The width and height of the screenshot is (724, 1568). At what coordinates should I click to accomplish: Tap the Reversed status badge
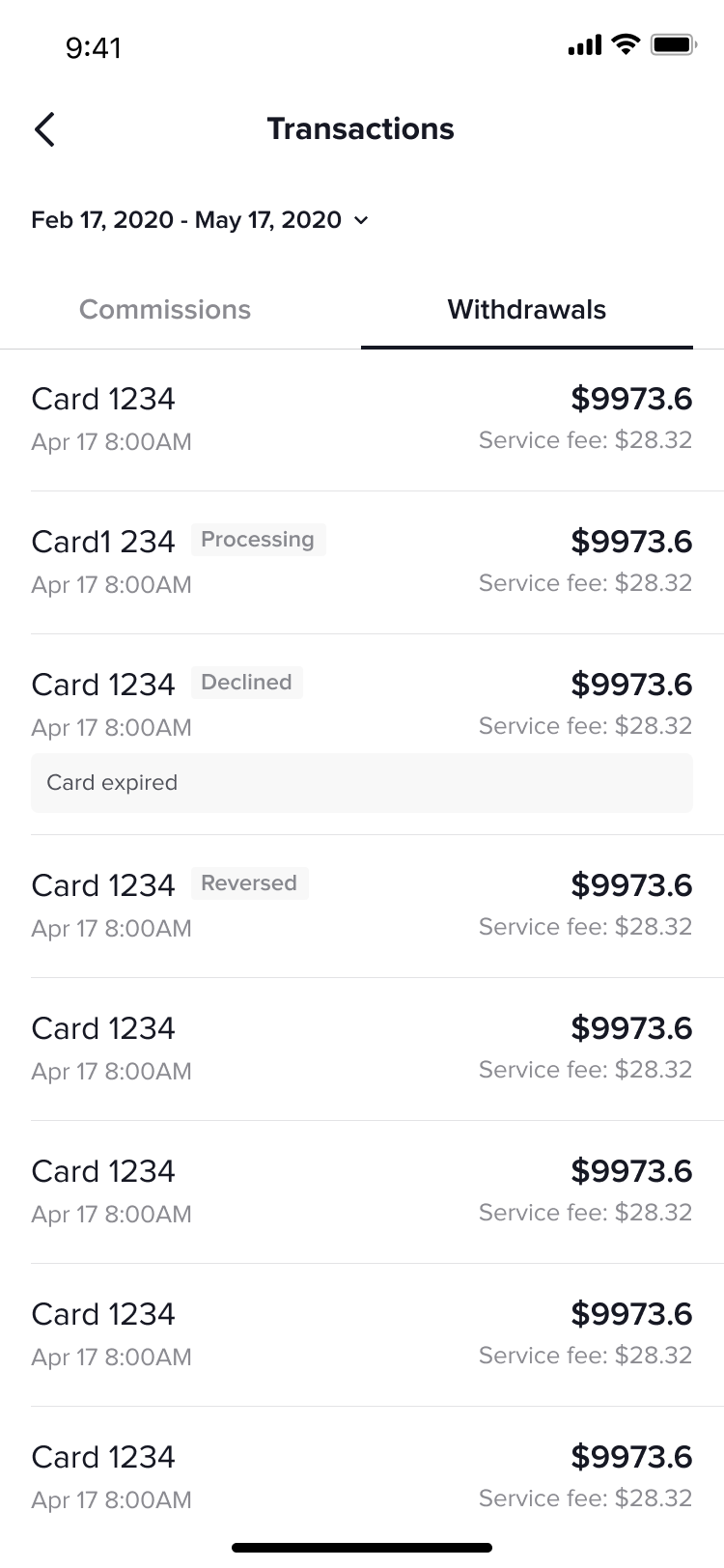(249, 883)
